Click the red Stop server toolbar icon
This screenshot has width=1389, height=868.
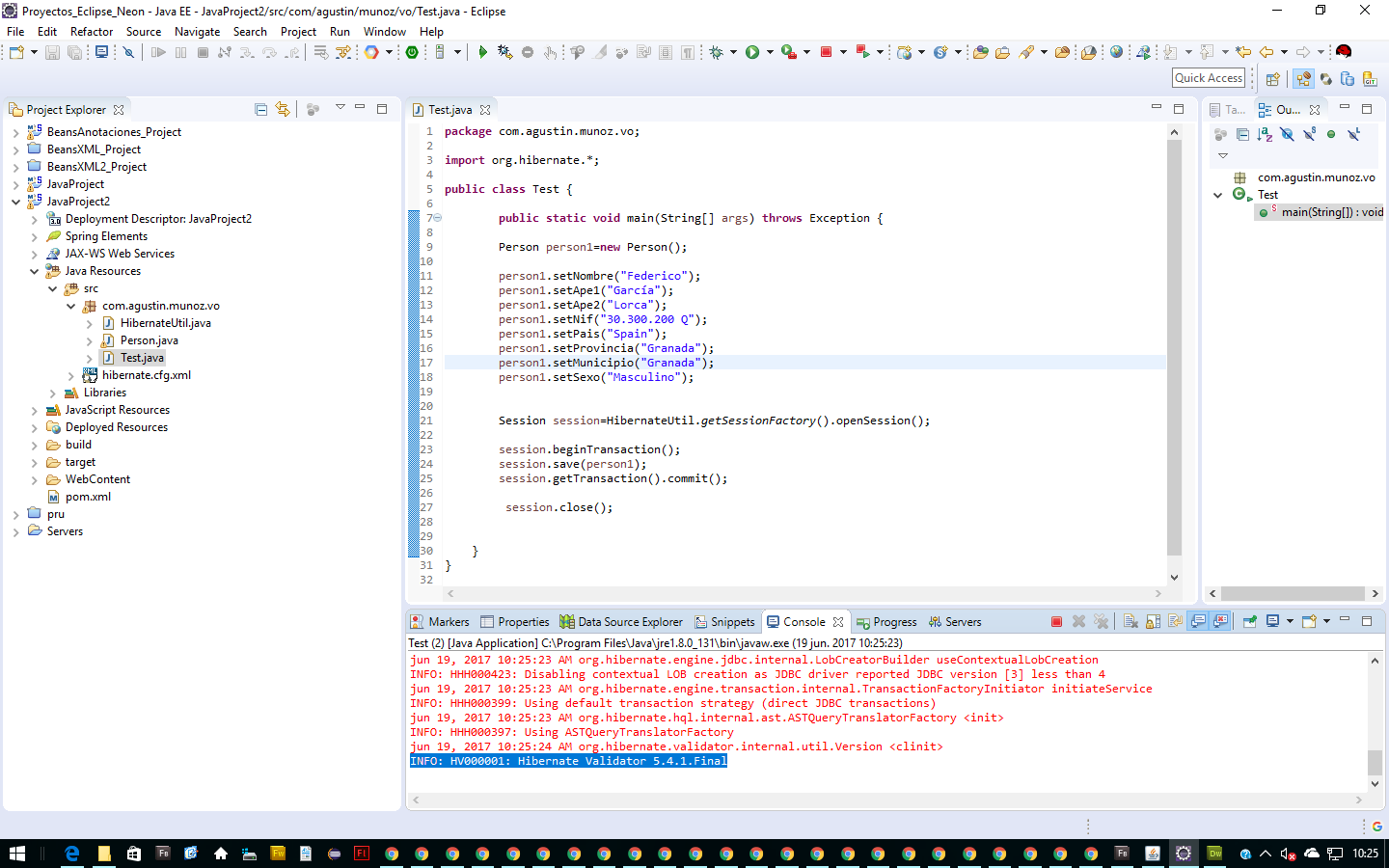826,52
